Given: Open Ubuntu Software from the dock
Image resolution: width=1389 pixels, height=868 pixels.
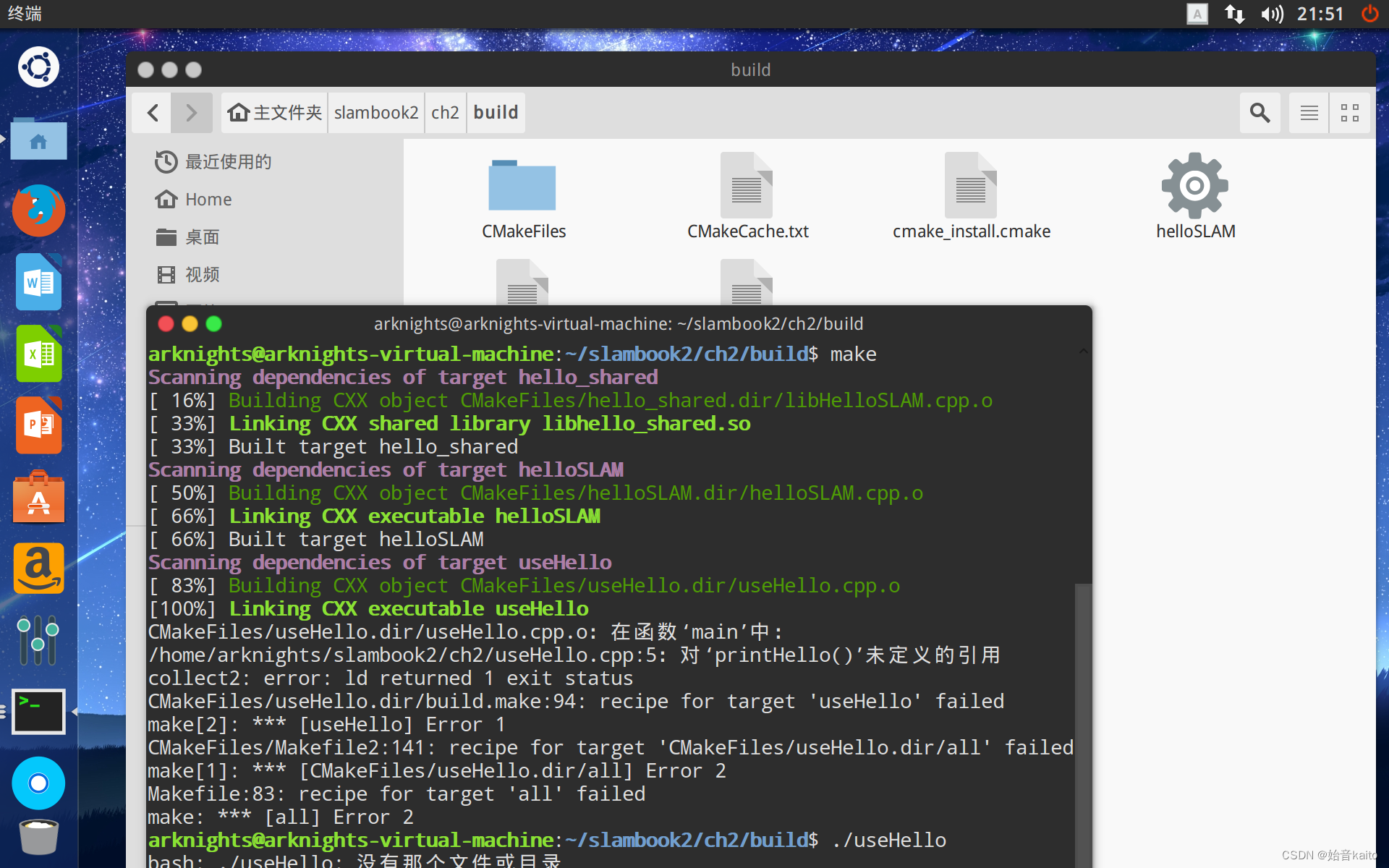Looking at the screenshot, I should 38,497.
